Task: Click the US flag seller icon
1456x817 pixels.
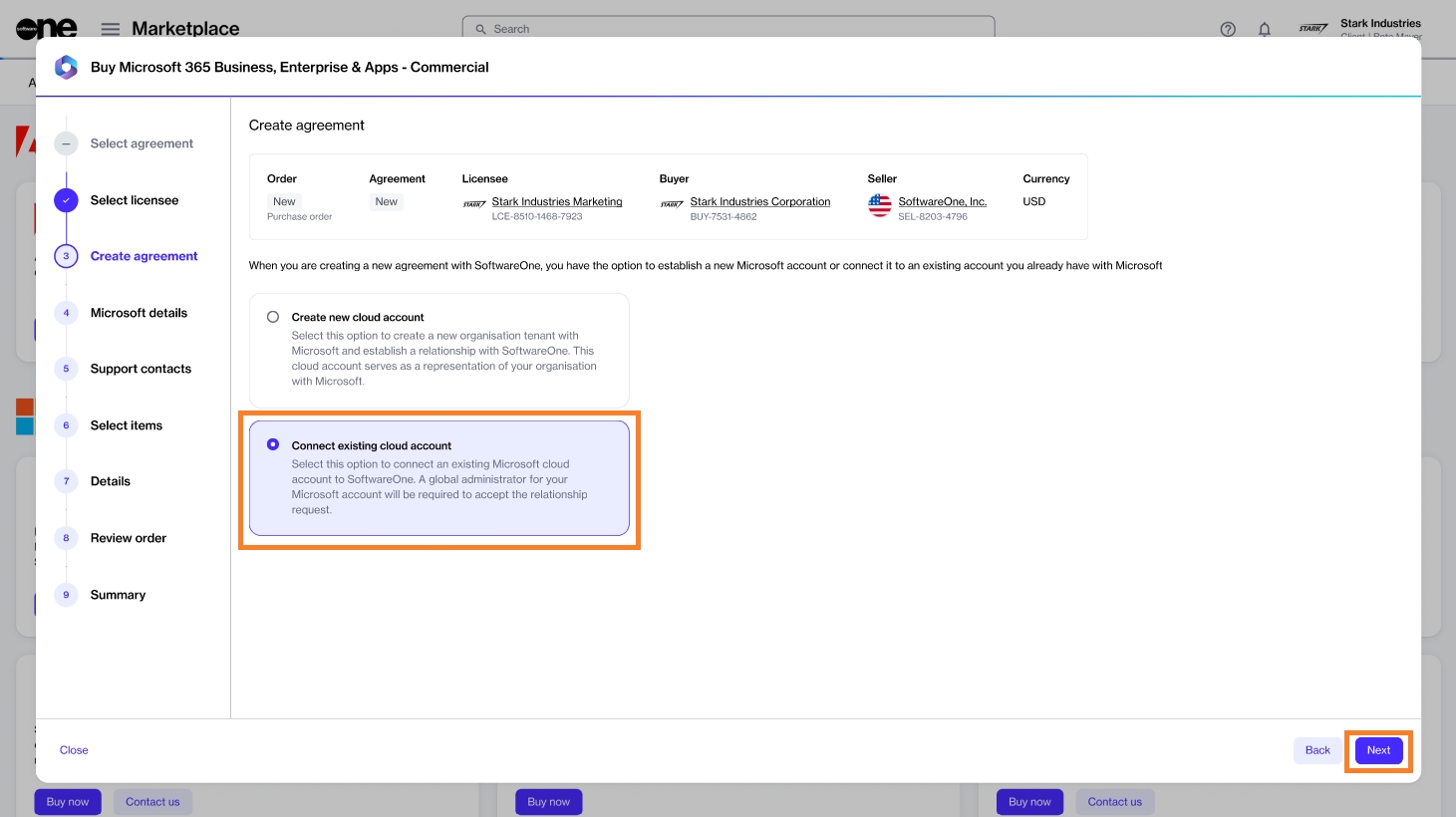Action: pyautogui.click(x=879, y=205)
